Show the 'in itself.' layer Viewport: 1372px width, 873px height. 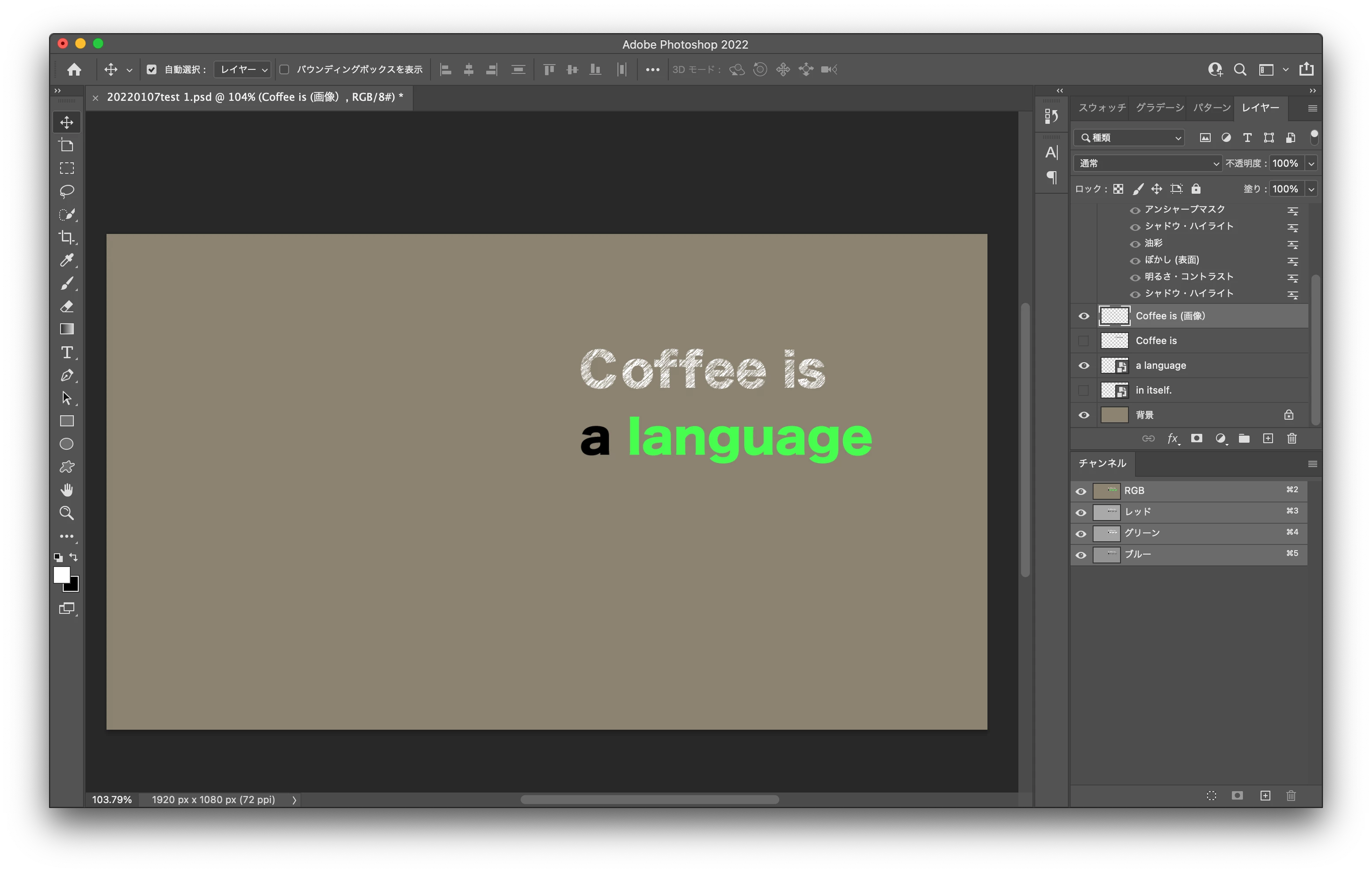1084,391
